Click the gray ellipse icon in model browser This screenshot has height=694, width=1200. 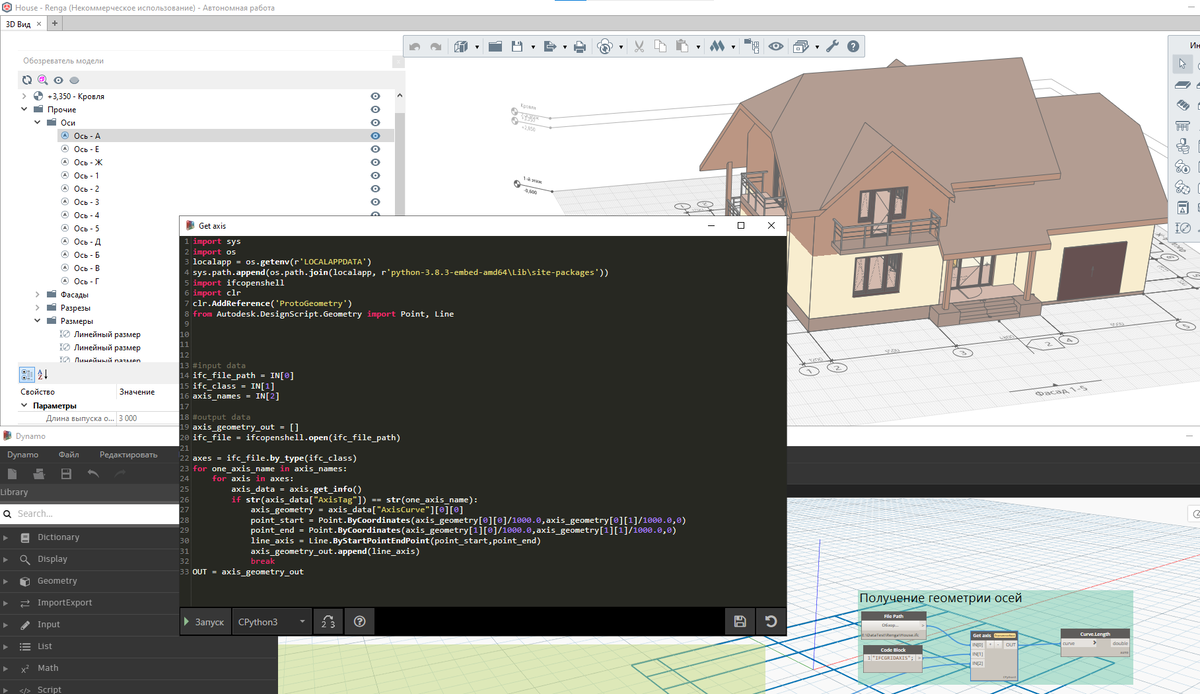pyautogui.click(x=75, y=80)
